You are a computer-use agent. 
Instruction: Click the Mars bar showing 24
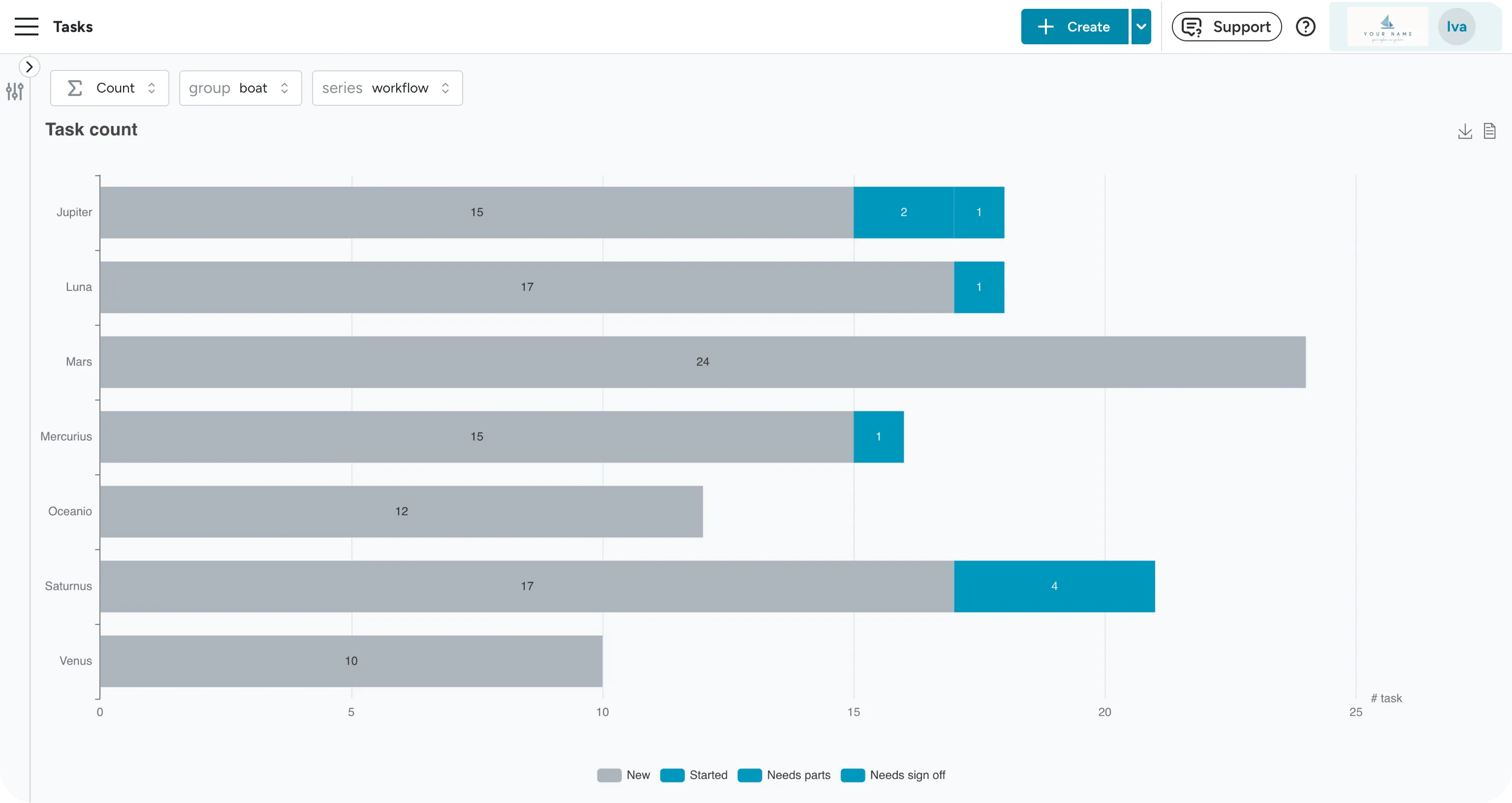tap(702, 362)
